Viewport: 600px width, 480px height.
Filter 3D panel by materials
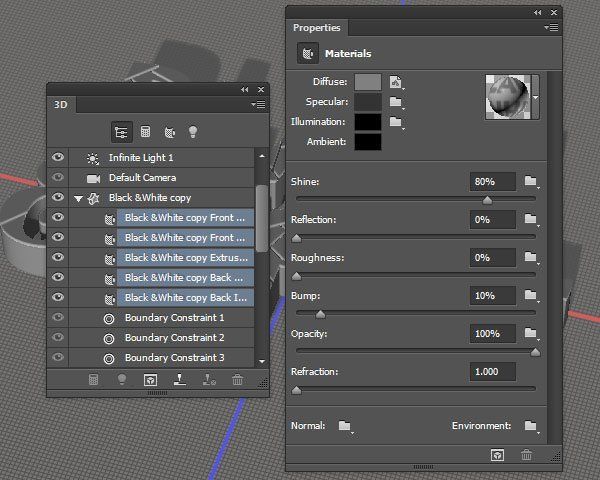tap(170, 132)
